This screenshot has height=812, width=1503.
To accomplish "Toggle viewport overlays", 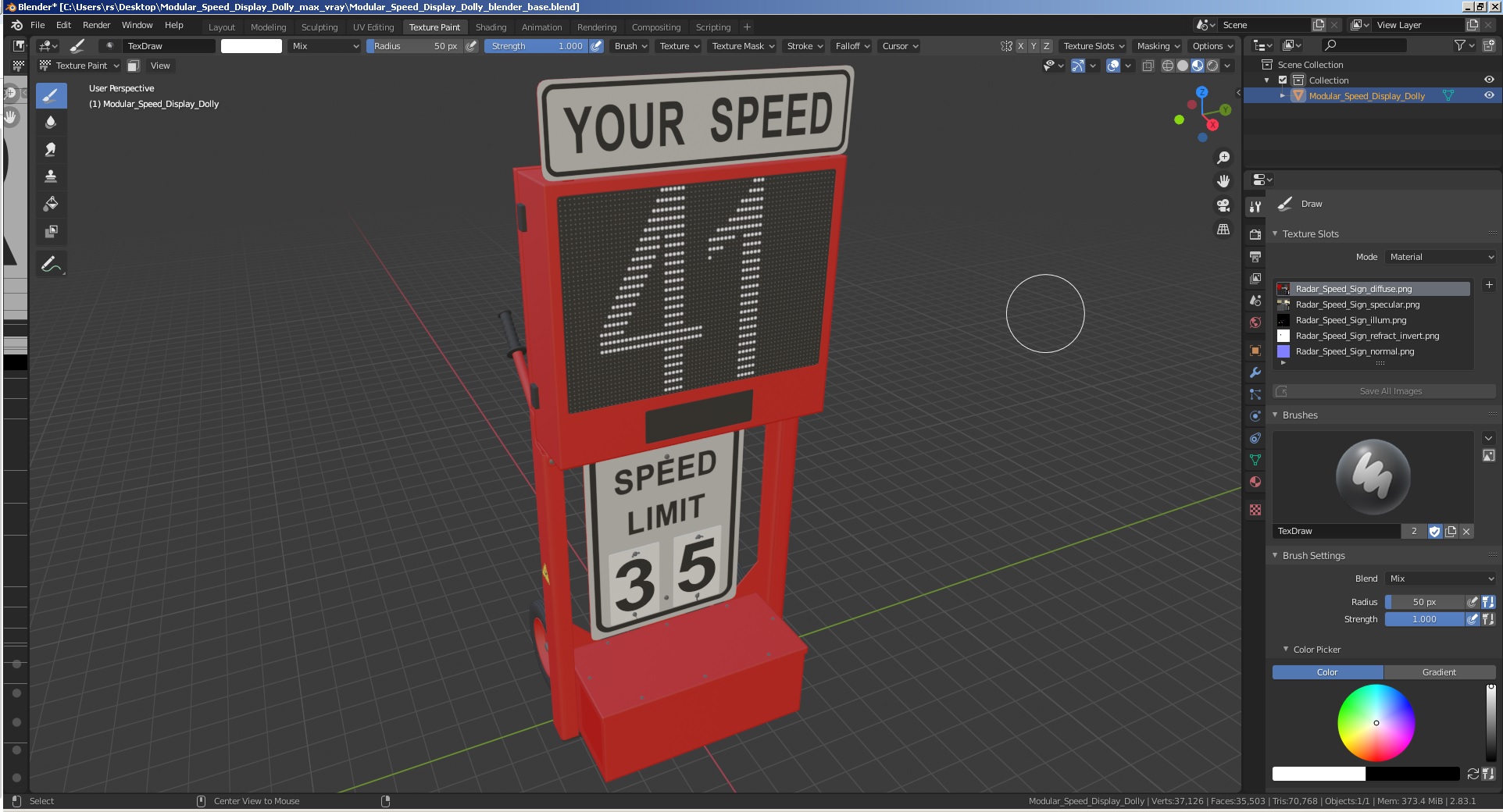I will tap(1113, 66).
